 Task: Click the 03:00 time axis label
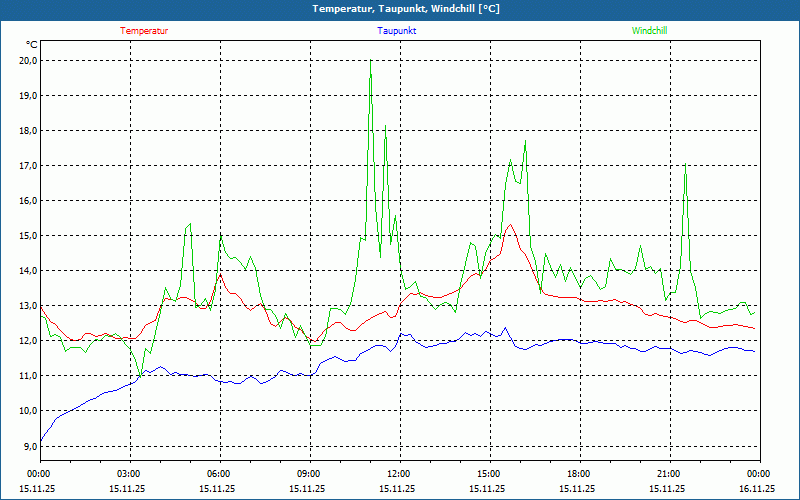pyautogui.click(x=129, y=474)
